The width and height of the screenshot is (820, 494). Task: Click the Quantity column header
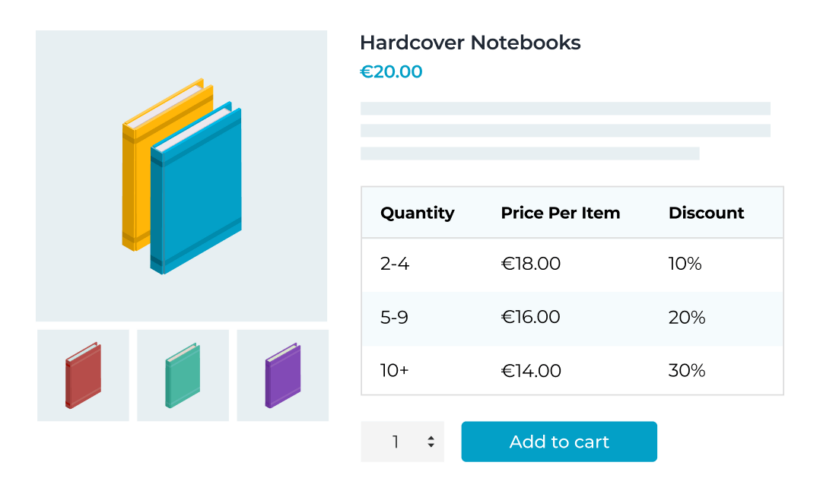tap(417, 213)
